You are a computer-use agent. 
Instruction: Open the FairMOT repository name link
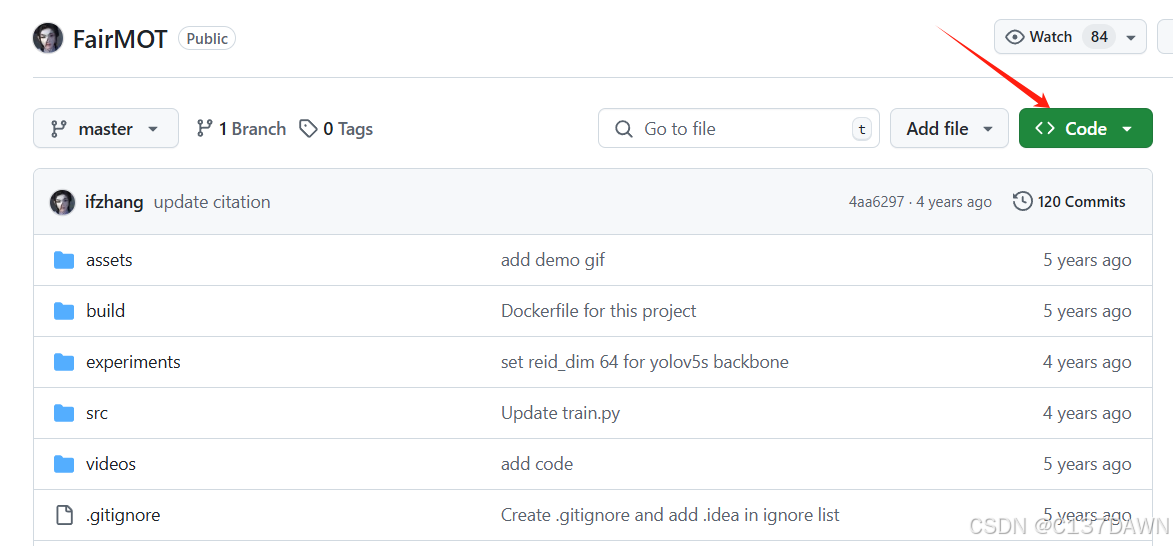point(120,39)
